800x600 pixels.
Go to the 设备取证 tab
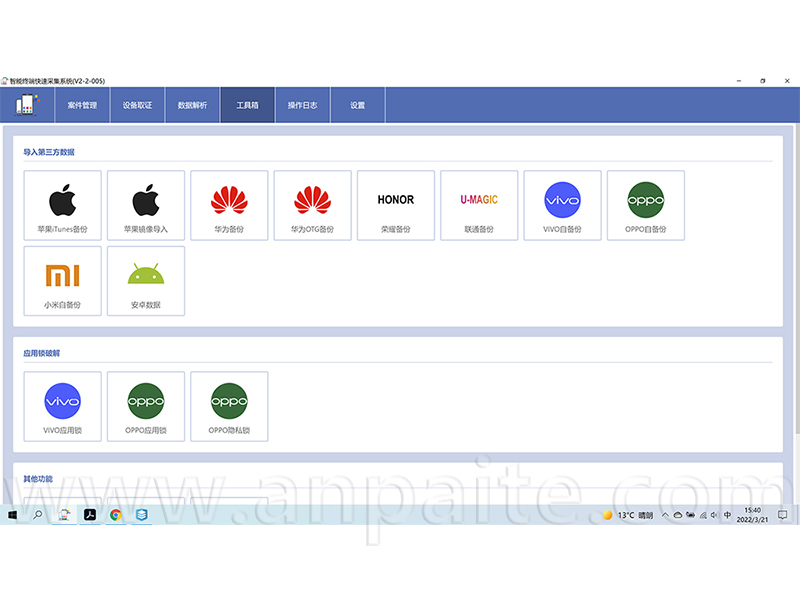pos(137,105)
